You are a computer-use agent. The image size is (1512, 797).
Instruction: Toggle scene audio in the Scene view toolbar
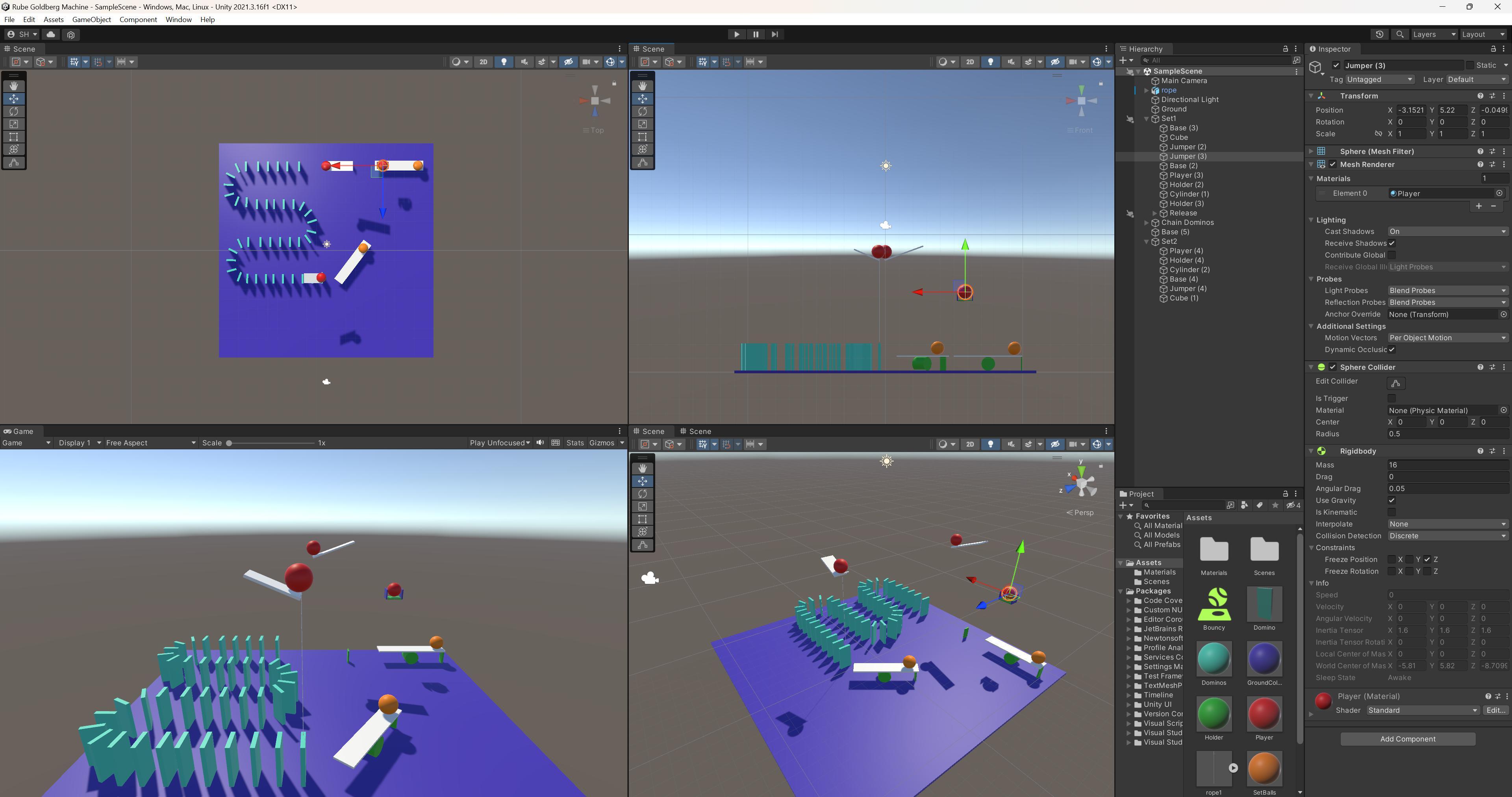pyautogui.click(x=524, y=61)
